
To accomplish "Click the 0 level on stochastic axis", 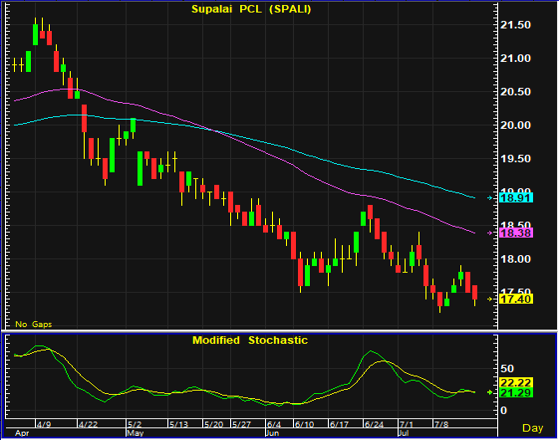I will pos(503,410).
